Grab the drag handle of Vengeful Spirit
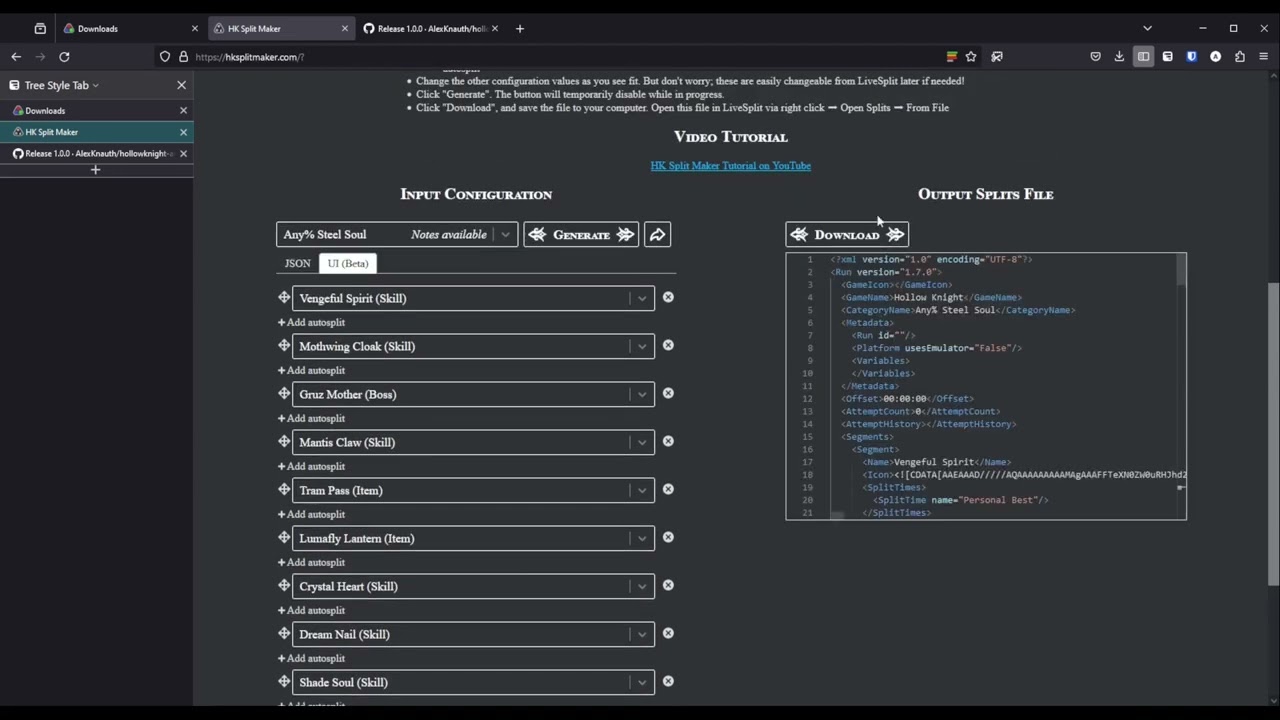 coord(284,297)
